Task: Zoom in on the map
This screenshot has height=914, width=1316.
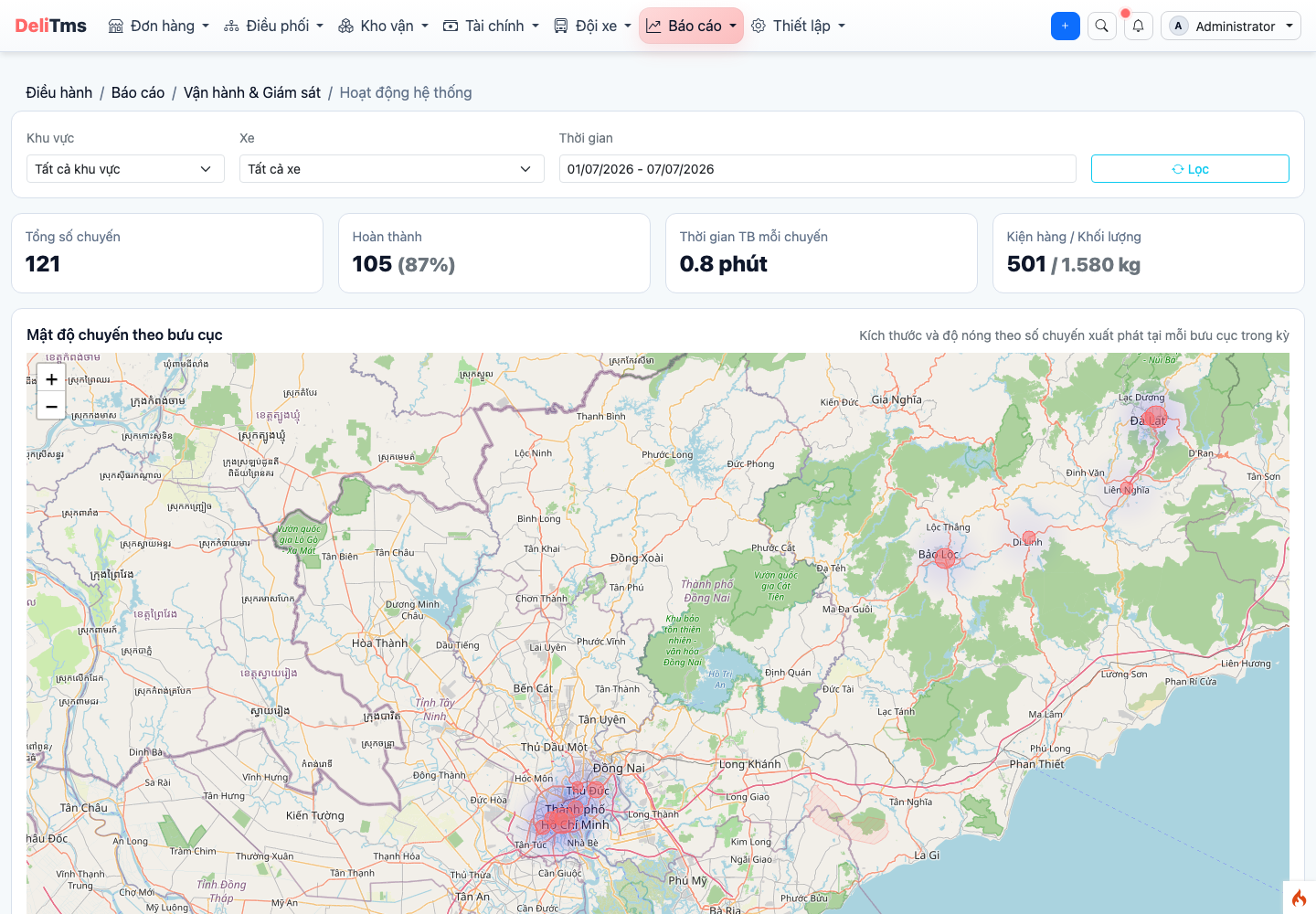Action: pyautogui.click(x=51, y=379)
